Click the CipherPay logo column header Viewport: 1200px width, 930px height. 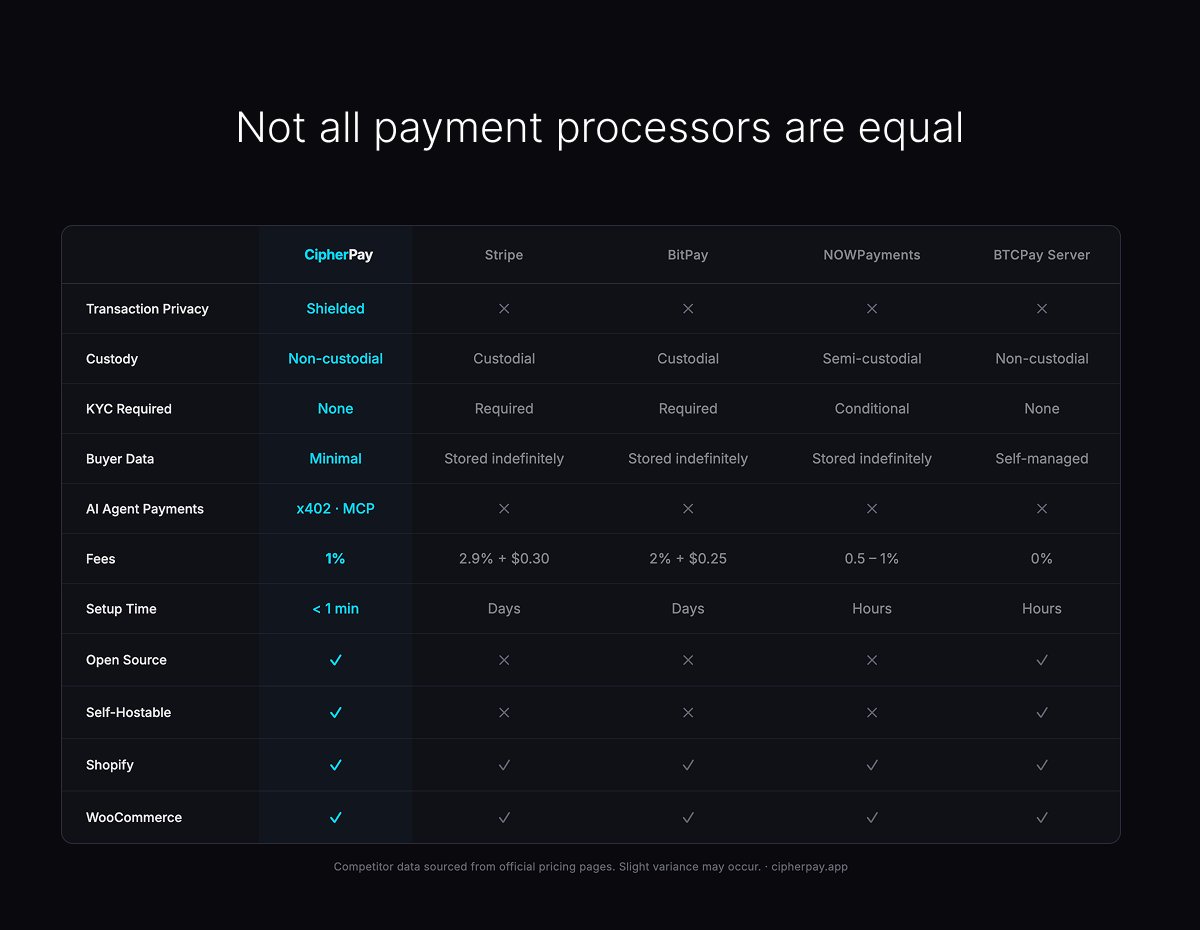point(338,255)
